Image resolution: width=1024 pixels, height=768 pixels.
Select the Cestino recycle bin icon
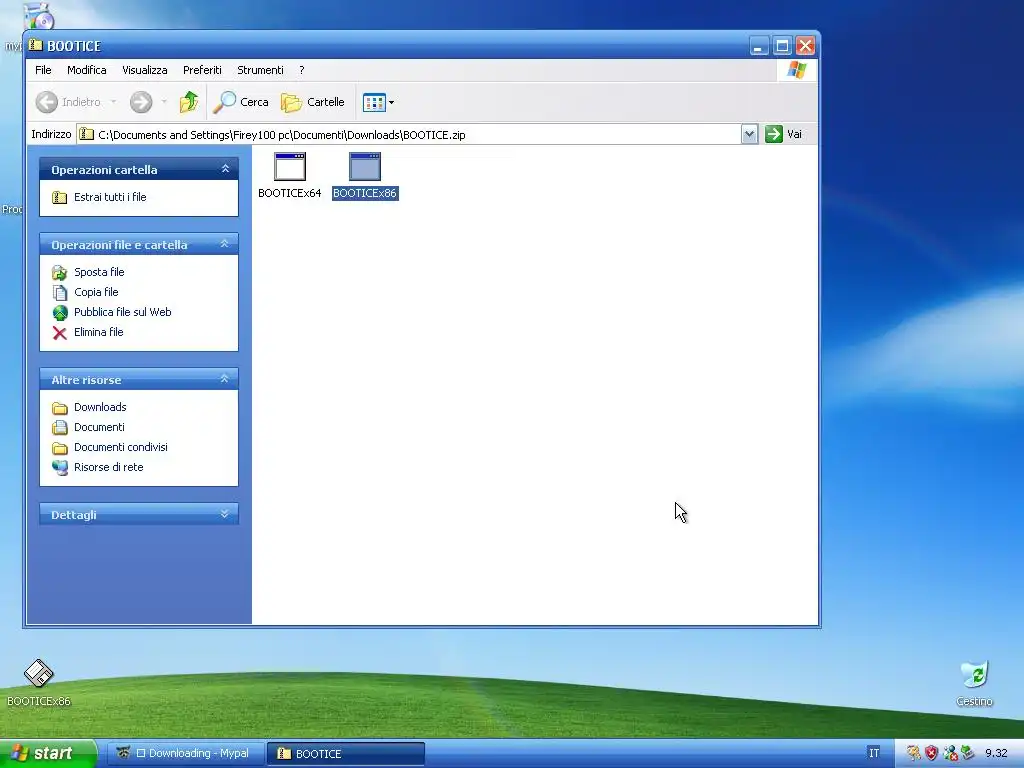(x=974, y=684)
